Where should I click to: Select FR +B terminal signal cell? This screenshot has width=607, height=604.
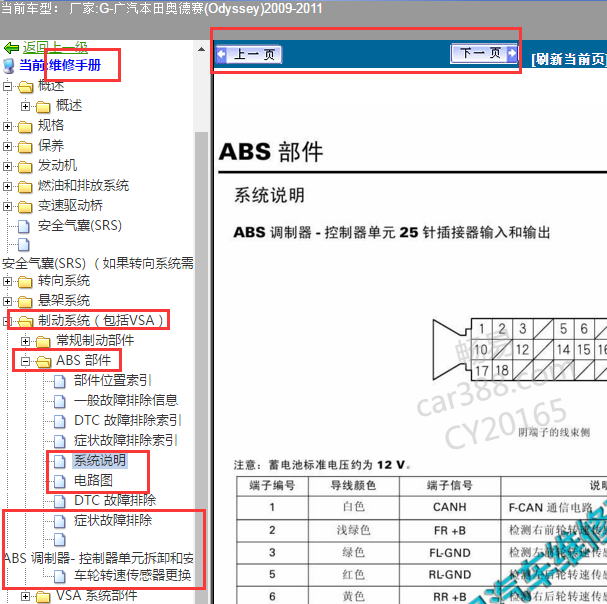click(x=449, y=530)
